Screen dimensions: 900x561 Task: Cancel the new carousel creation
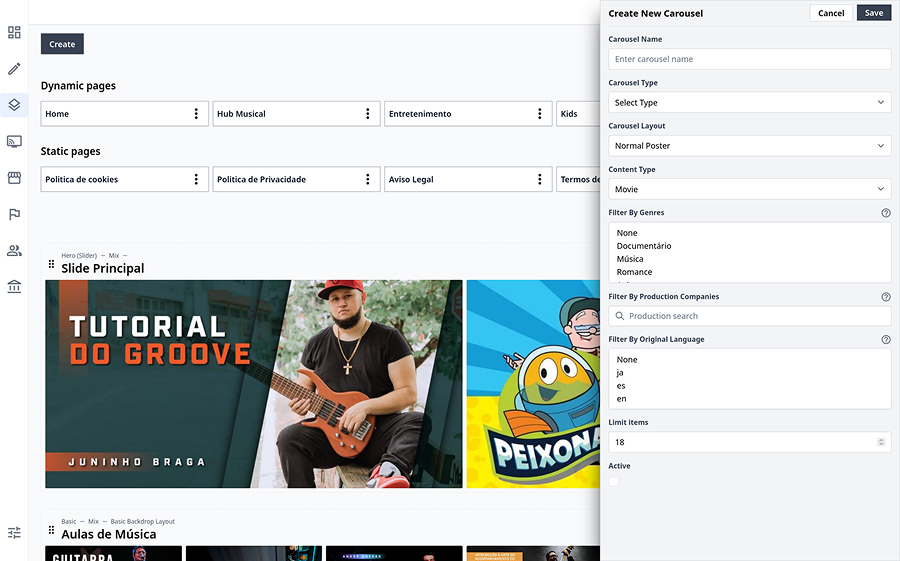coord(831,13)
